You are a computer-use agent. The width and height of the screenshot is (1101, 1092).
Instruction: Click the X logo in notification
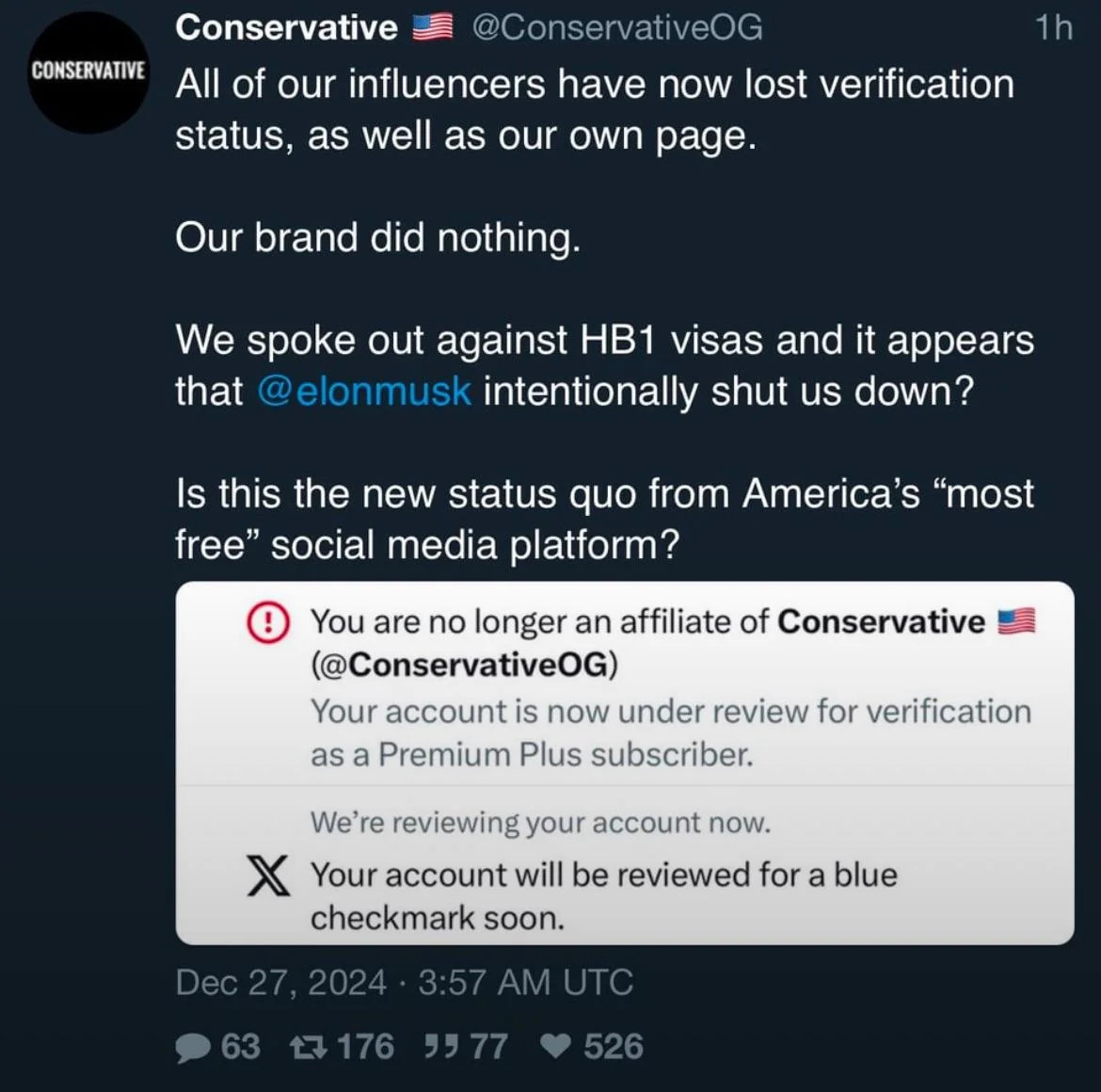(268, 875)
